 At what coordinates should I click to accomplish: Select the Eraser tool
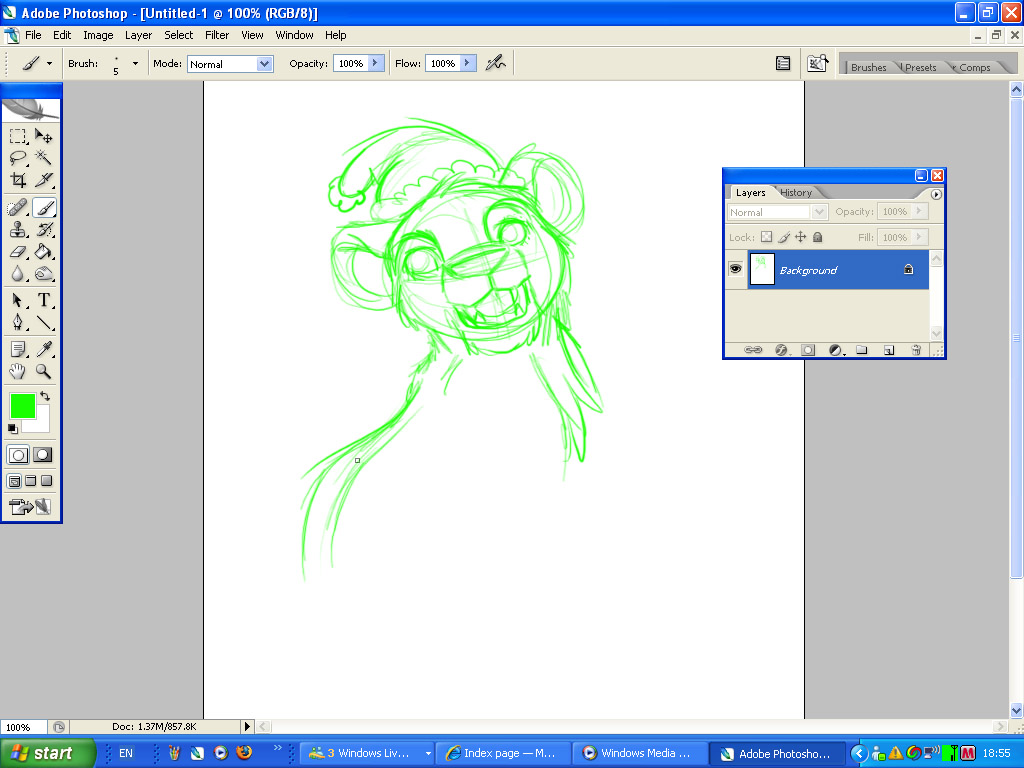[18, 252]
